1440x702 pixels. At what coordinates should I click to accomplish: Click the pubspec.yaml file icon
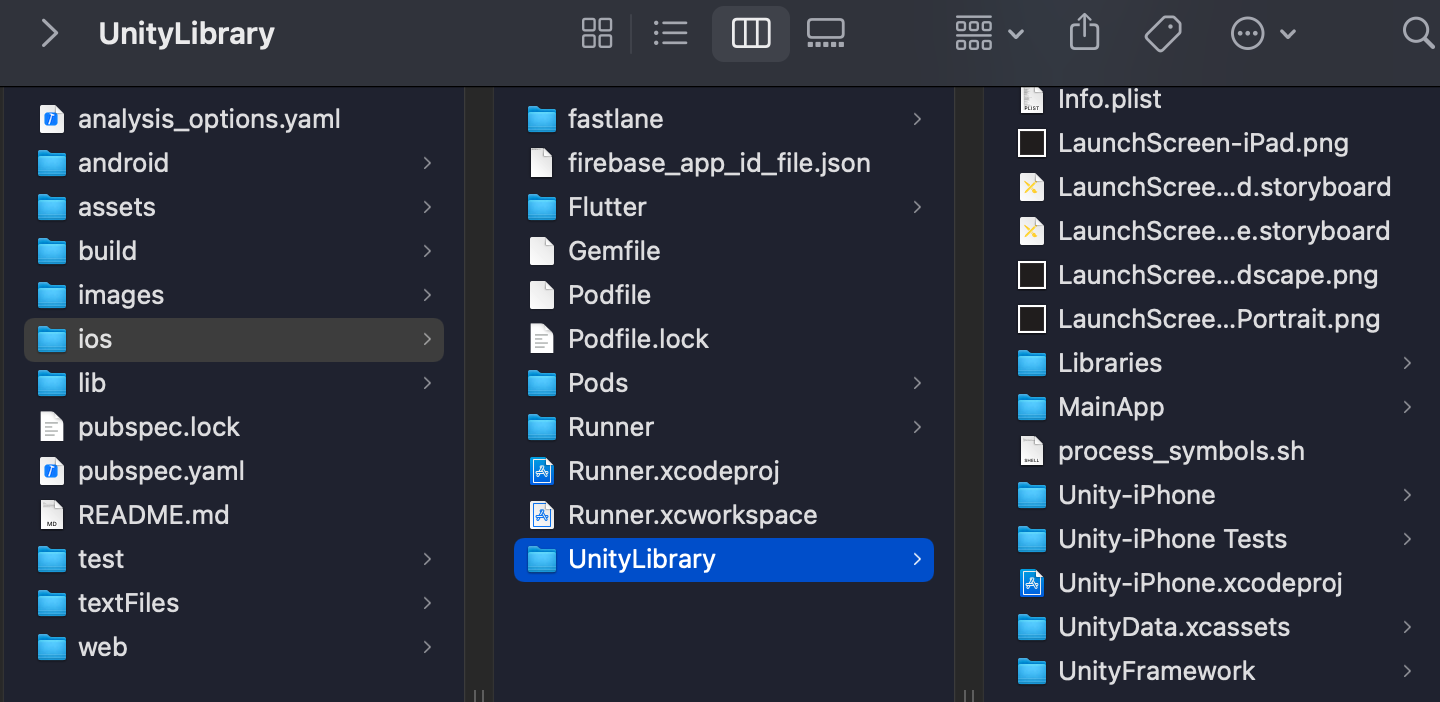point(52,471)
